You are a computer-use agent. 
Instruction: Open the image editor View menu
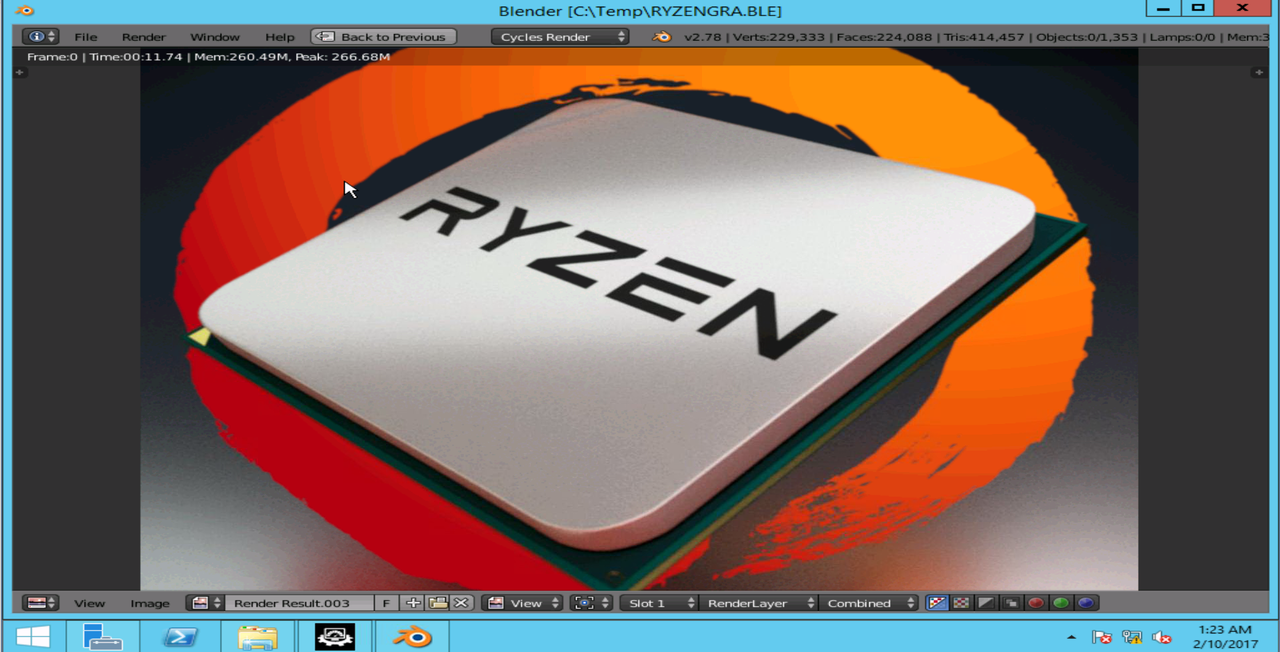[x=89, y=603]
